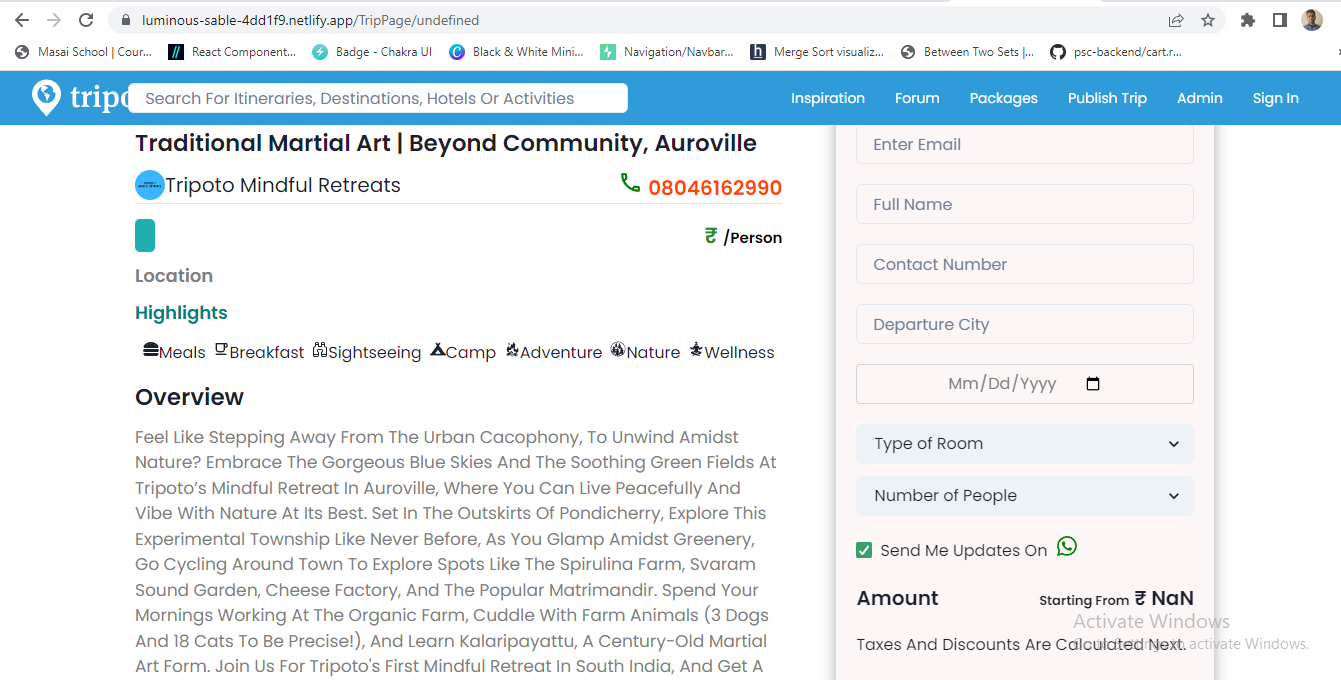Click the green rupee symbol near /Person

click(x=711, y=236)
